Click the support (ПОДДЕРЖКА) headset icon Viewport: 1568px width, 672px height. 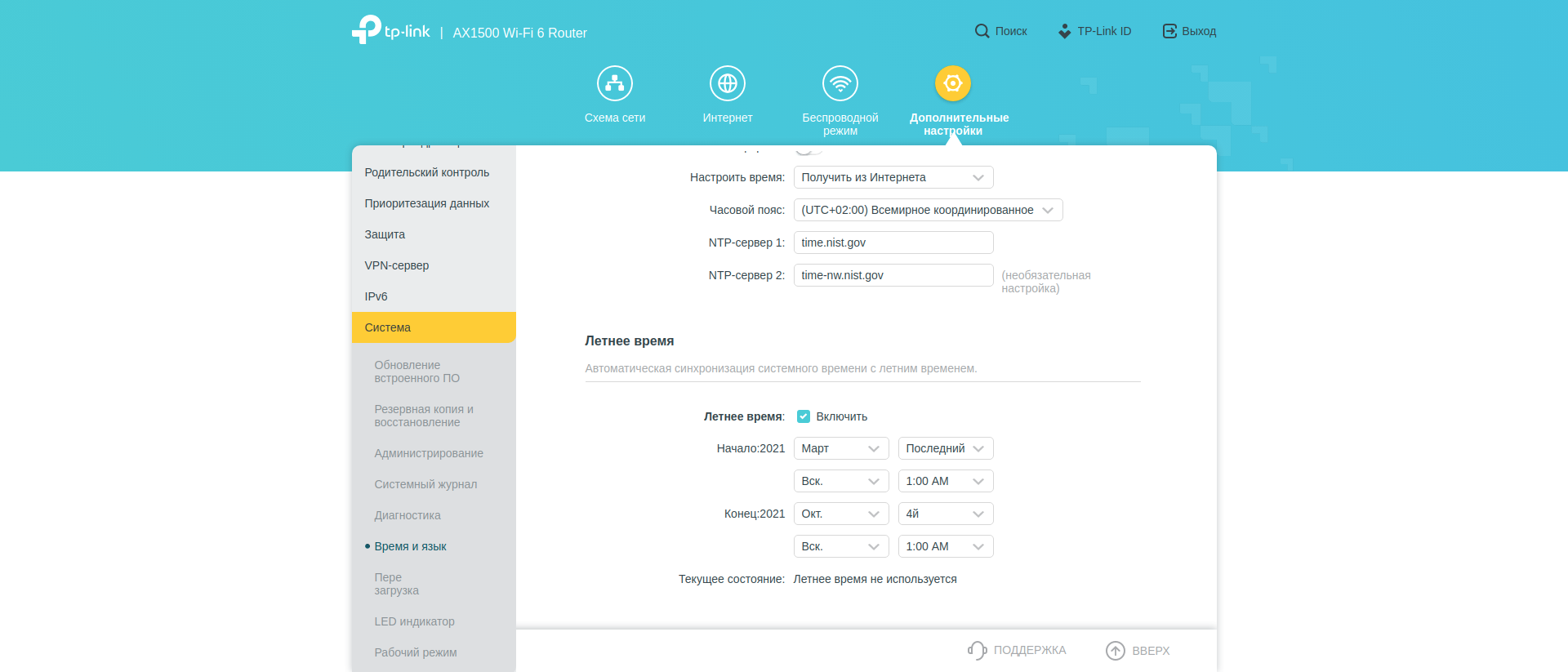[x=977, y=650]
